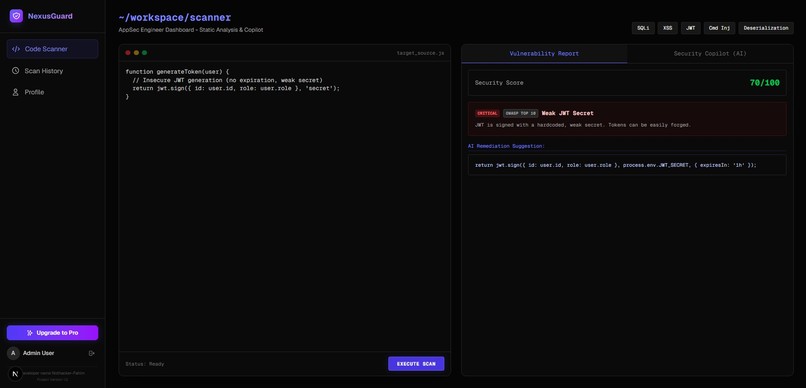Click the NexusGuard brand name
Screen dimensions: 806x388
click(50, 16)
